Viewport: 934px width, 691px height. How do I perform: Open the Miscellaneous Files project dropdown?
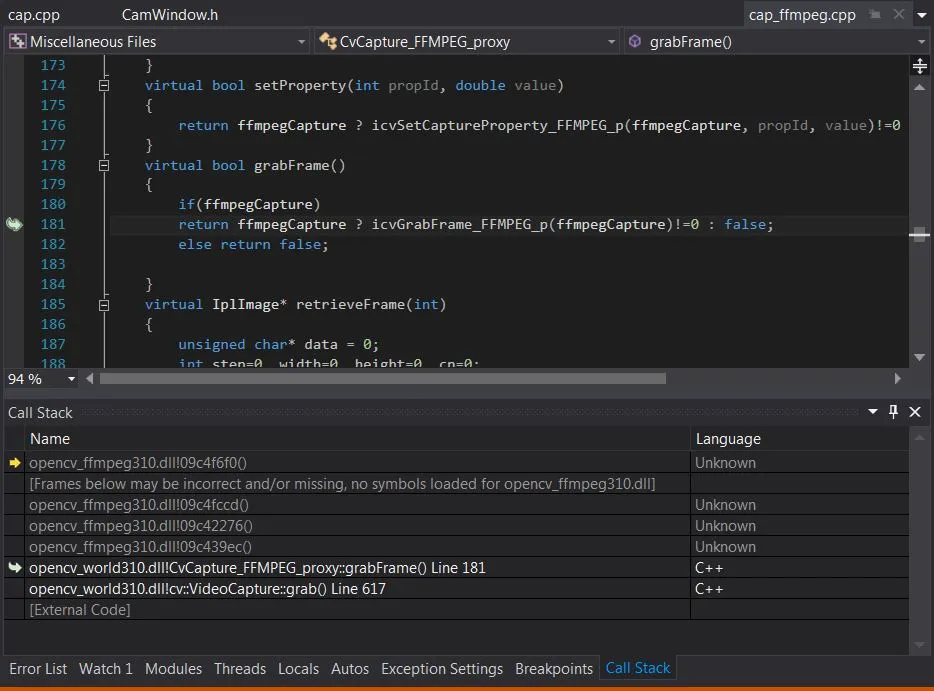[x=157, y=42]
